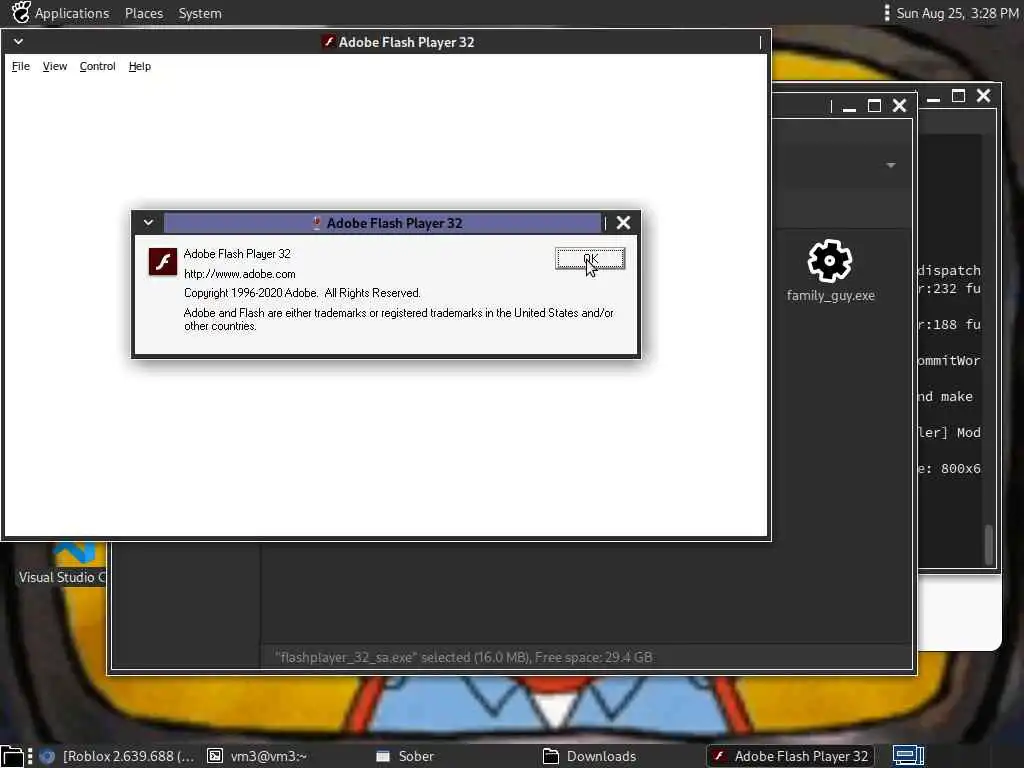This screenshot has height=768, width=1024.
Task: Open the main Flash Player window menu chevron
Action: 18,42
